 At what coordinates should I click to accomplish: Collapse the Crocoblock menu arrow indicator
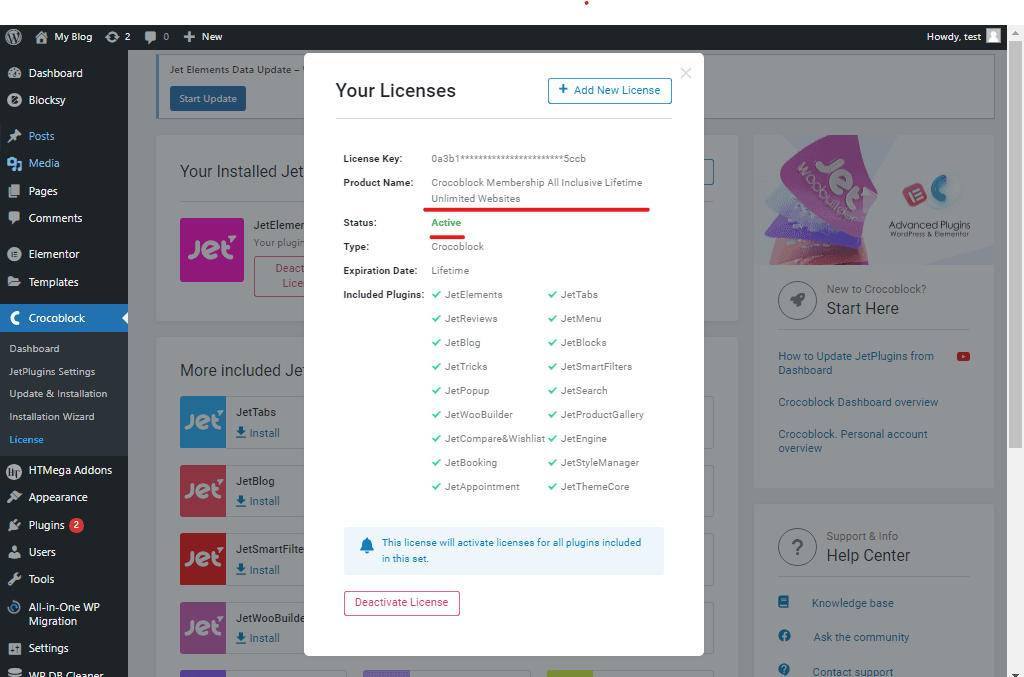click(x=125, y=318)
